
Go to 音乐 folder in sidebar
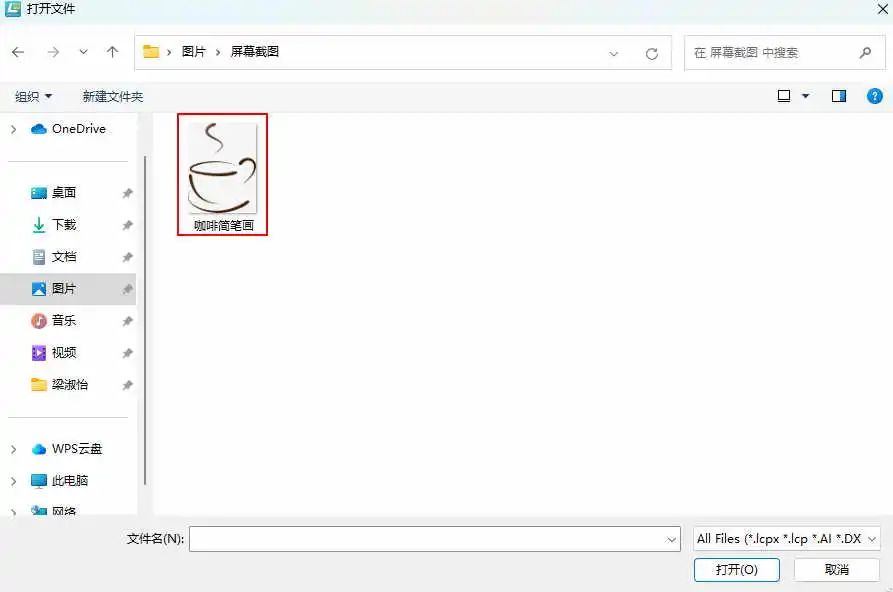(63, 321)
